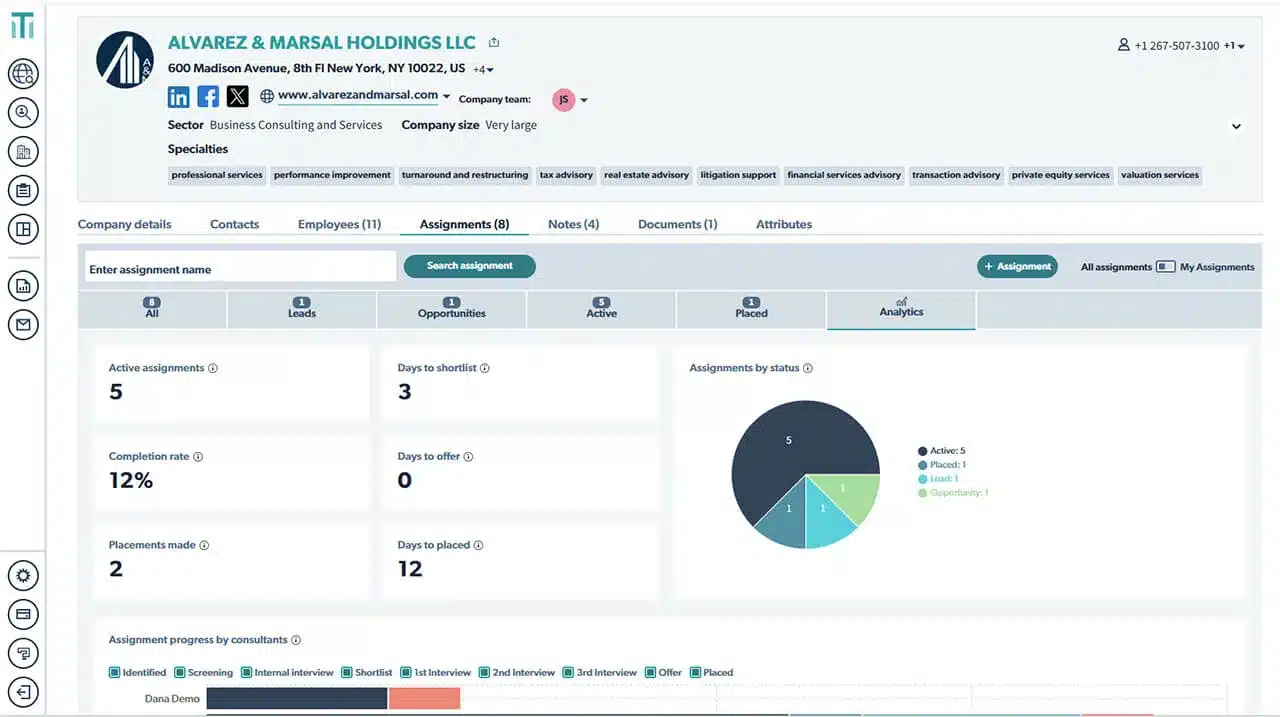Click the Facebook social icon
The height and width of the screenshot is (717, 1280).
pyautogui.click(x=208, y=97)
